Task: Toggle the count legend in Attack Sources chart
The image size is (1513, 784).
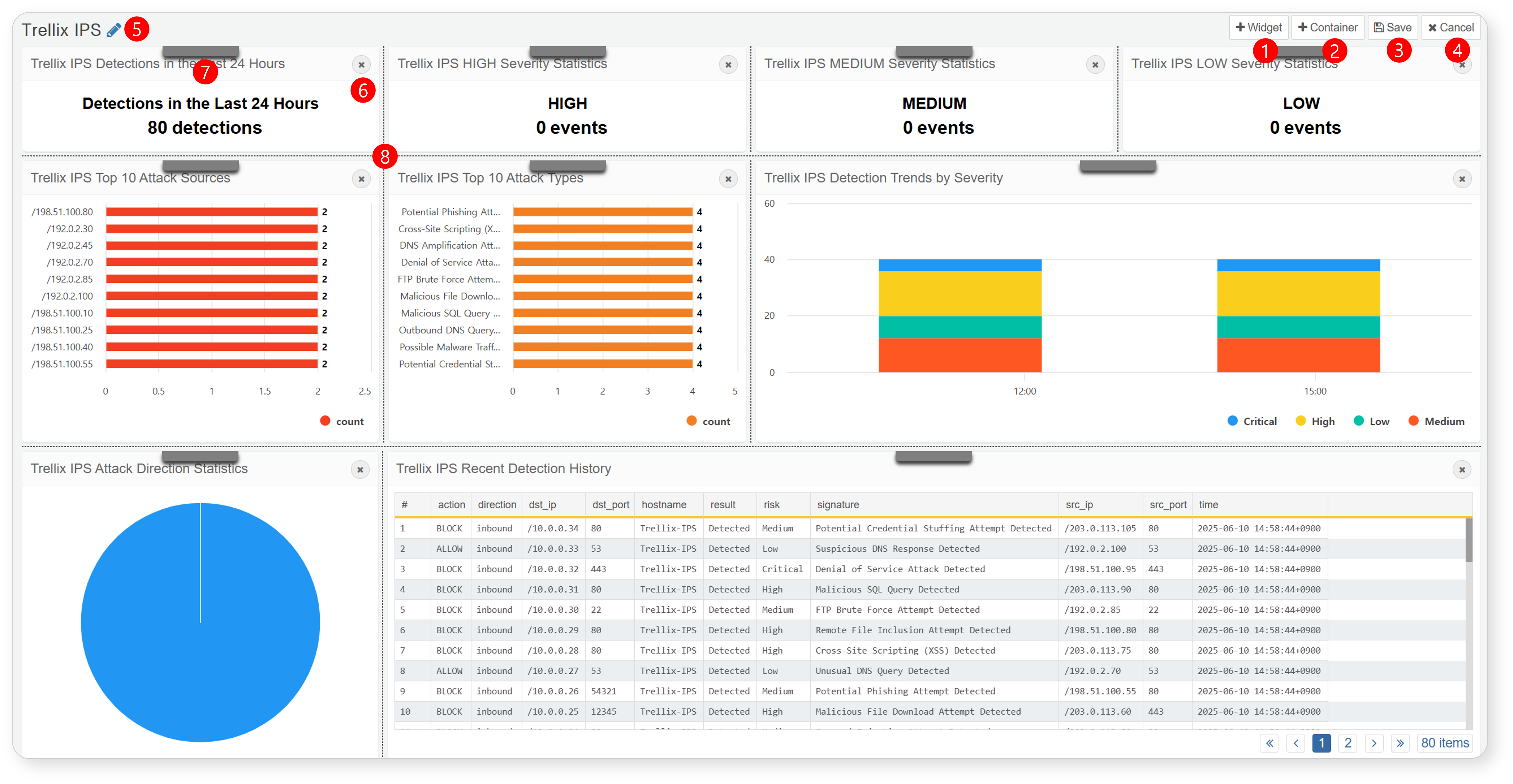Action: pos(342,421)
